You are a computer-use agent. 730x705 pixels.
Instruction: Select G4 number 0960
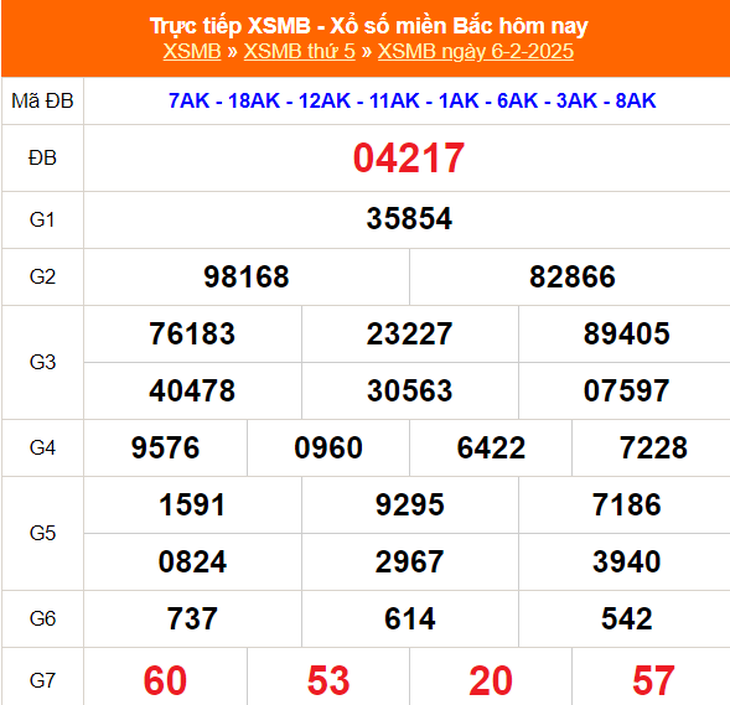(x=328, y=447)
